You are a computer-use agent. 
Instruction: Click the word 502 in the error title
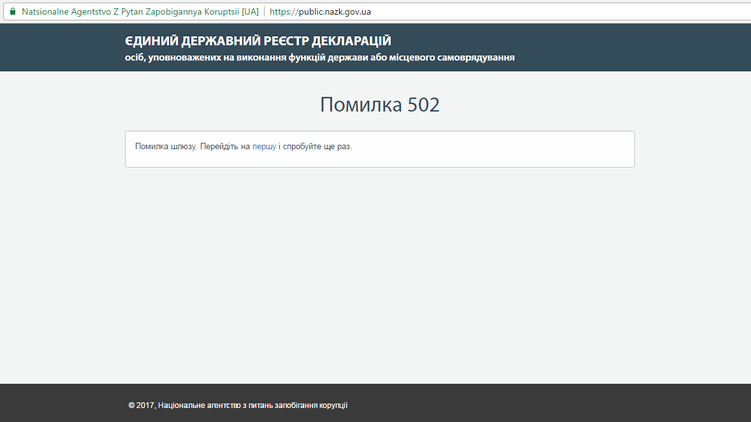coord(423,105)
